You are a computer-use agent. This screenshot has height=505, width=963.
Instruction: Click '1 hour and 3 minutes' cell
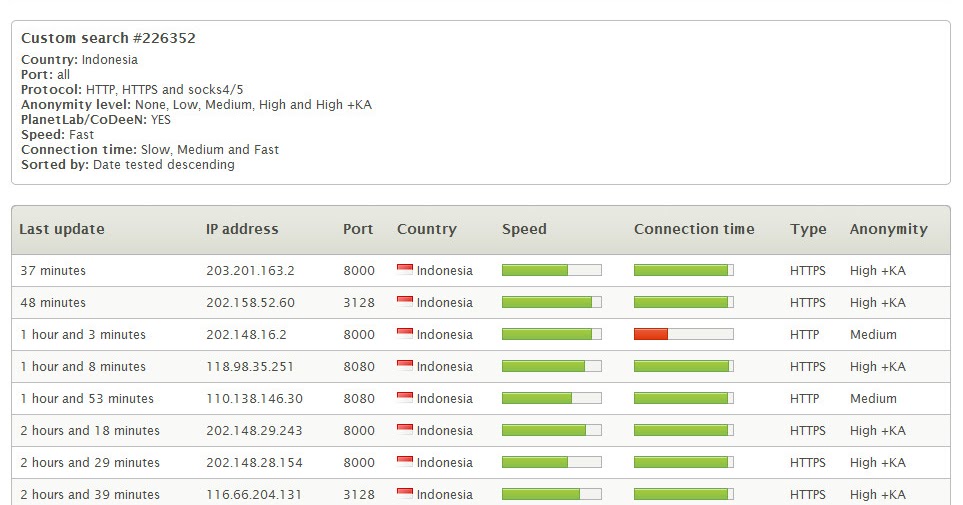pyautogui.click(x=83, y=334)
